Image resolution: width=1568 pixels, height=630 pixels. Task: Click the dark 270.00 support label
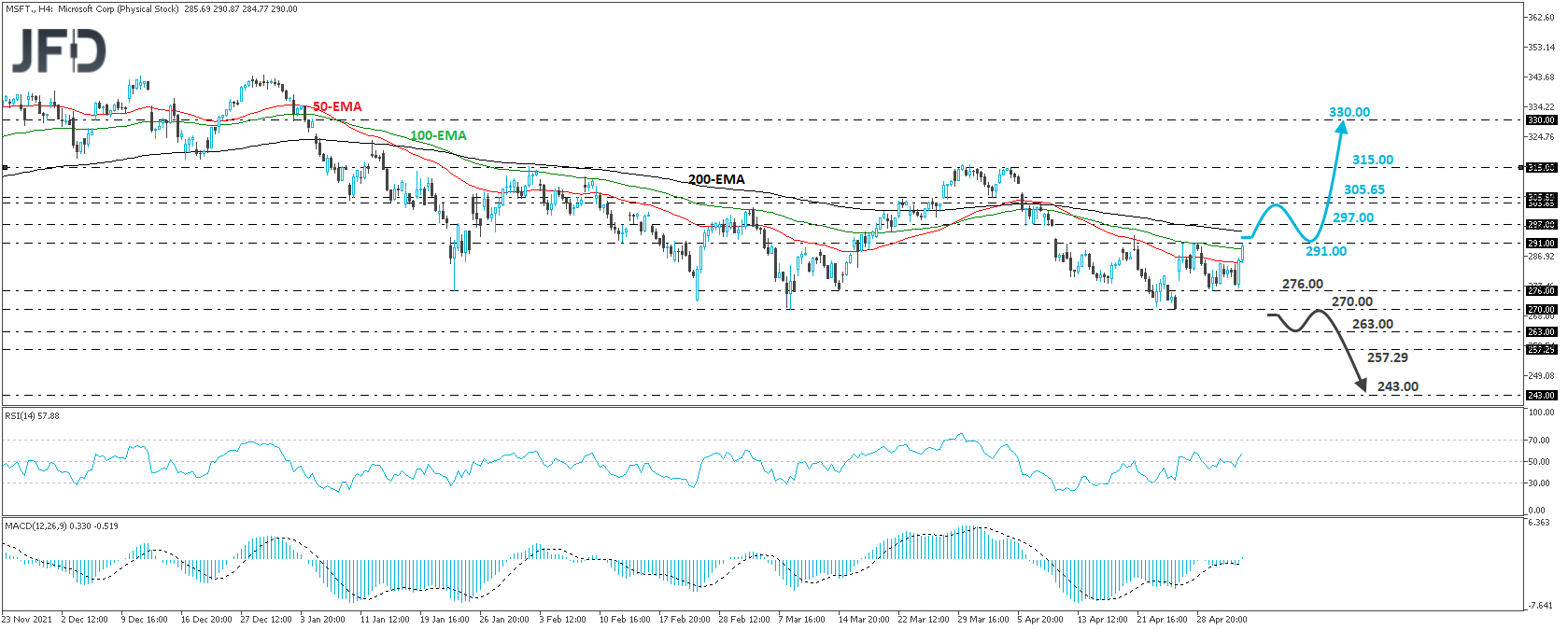coord(1352,301)
